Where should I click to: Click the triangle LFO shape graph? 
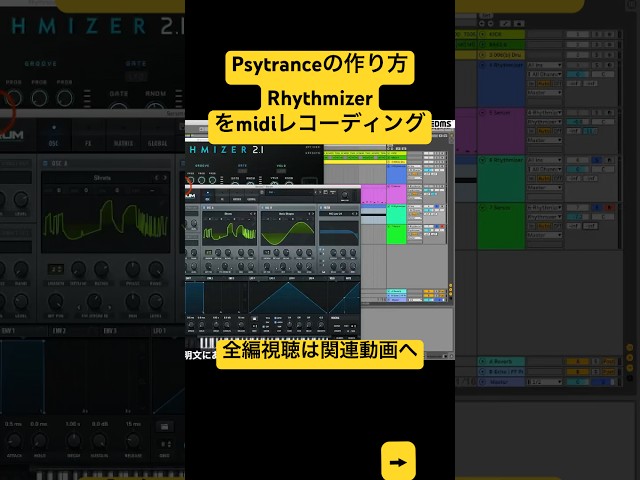point(288,297)
